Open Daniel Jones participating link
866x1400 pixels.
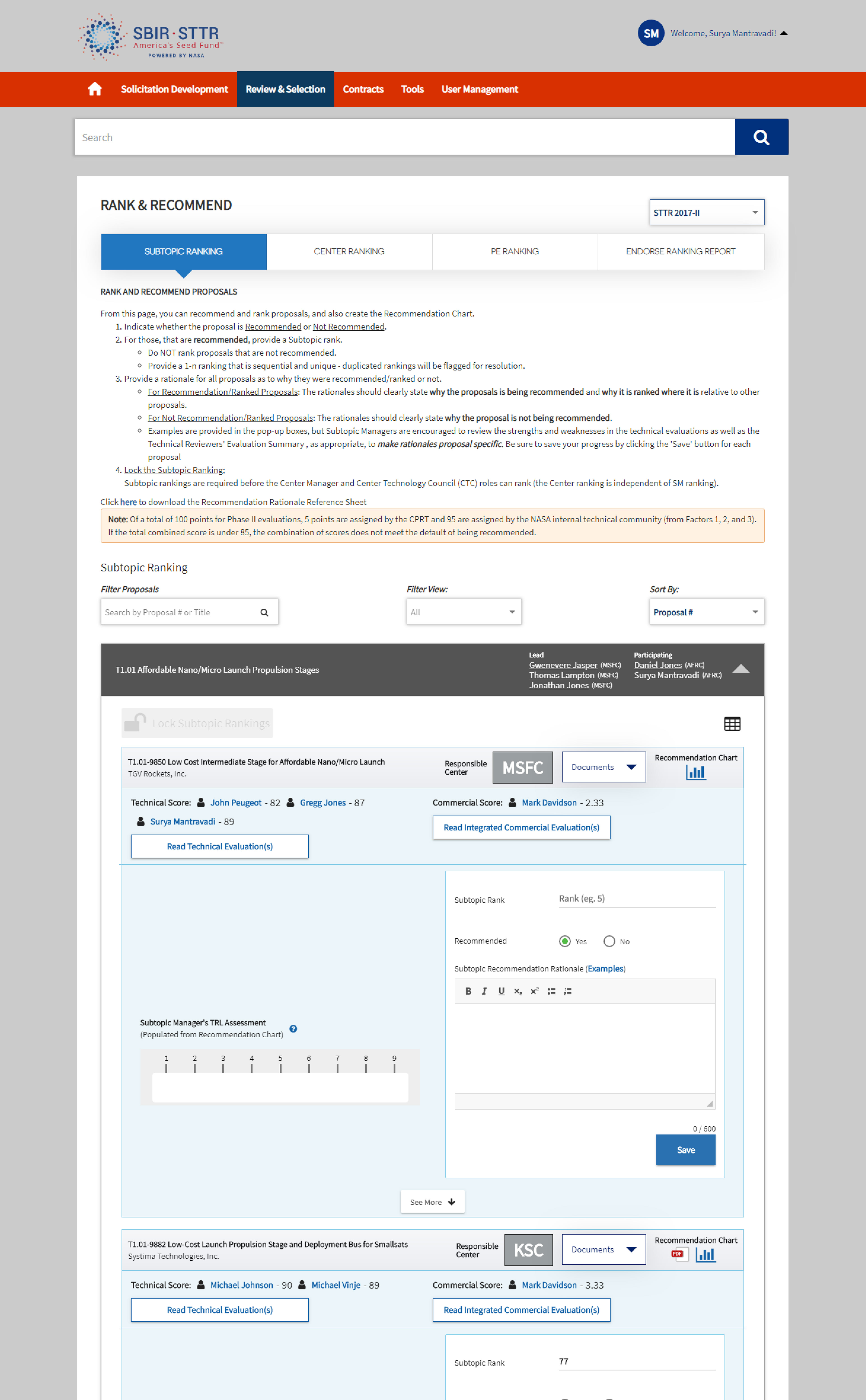click(658, 665)
